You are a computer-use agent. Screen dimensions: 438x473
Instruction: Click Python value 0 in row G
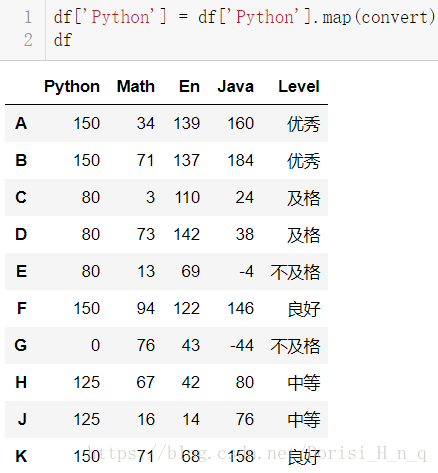tap(96, 345)
